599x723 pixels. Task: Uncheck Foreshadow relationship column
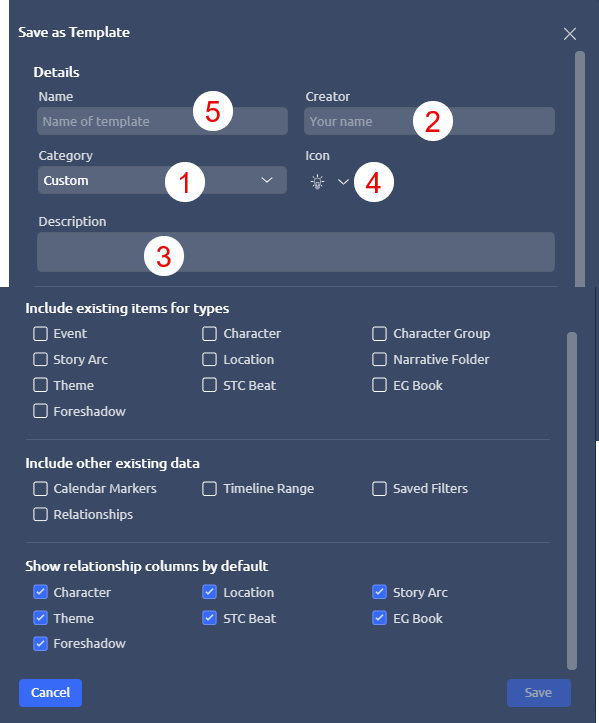tap(40, 644)
